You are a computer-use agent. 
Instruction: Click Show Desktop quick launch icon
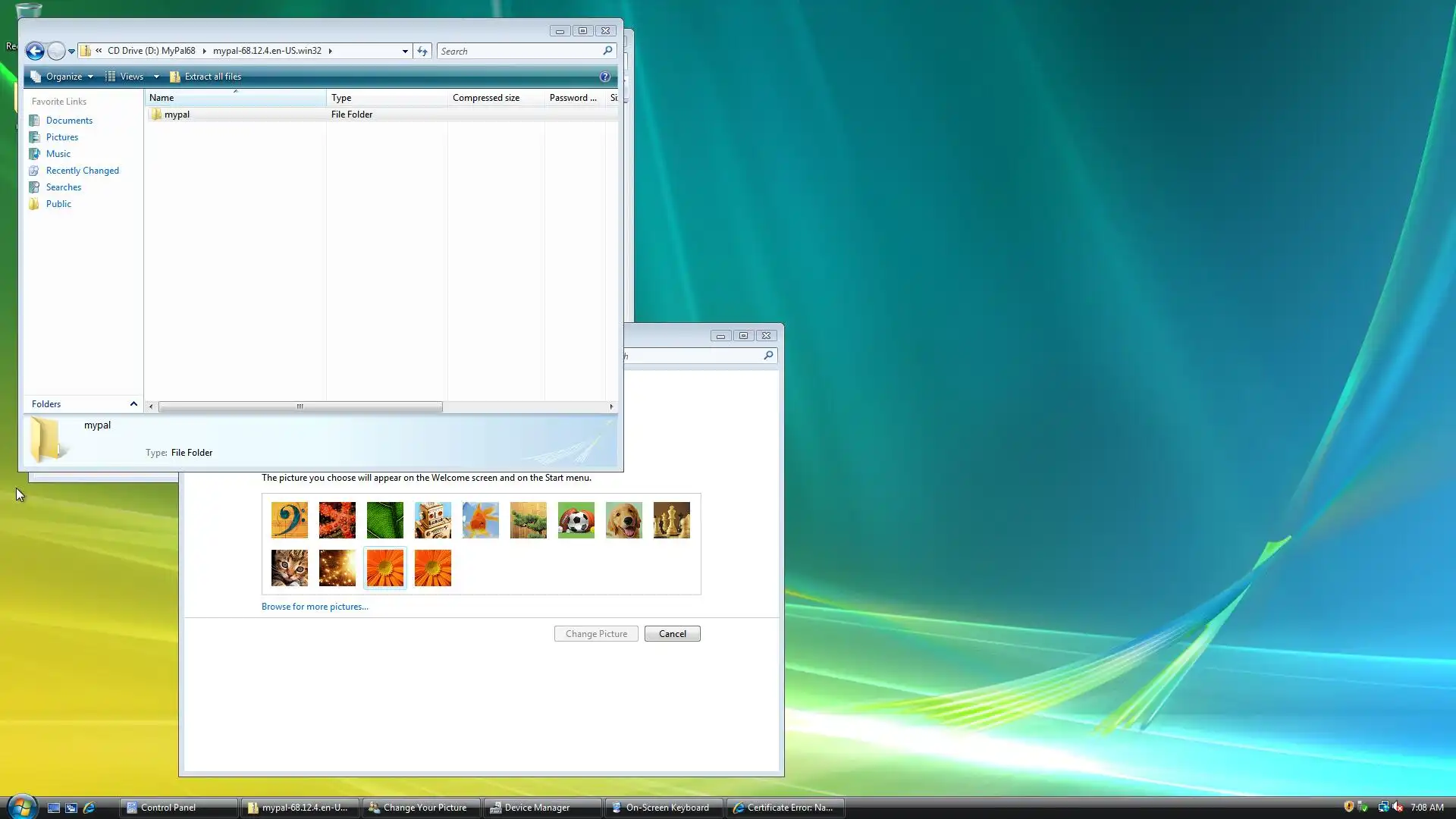pyautogui.click(x=54, y=808)
